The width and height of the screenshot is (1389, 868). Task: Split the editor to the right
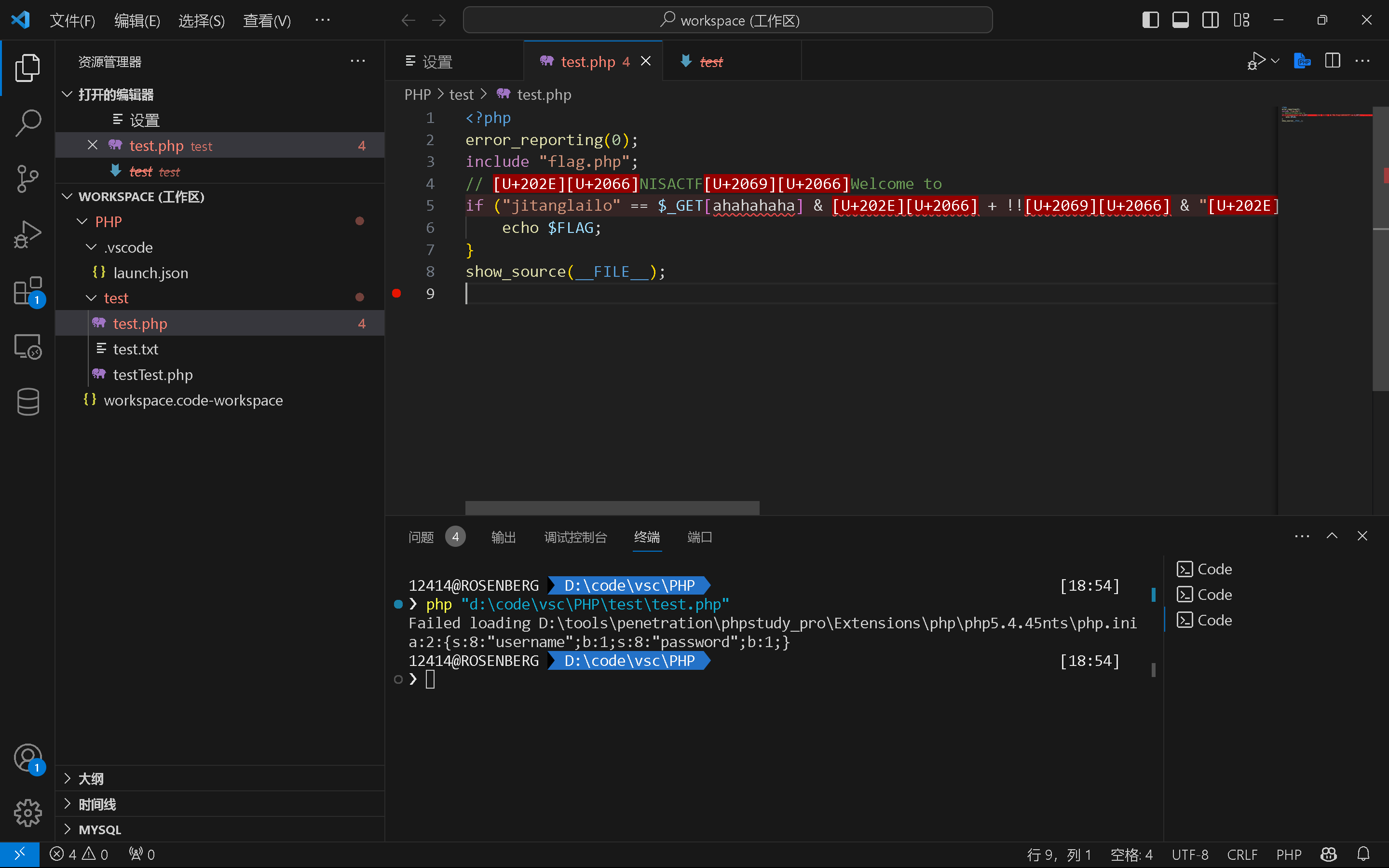click(1332, 61)
